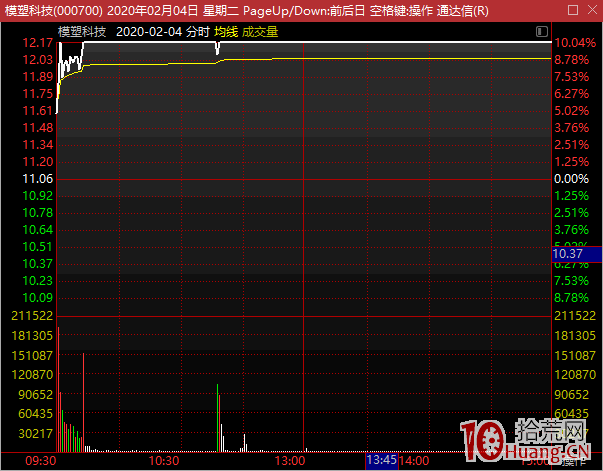Click the 11.89 price axis label
The image size is (603, 471).
(x=38, y=77)
